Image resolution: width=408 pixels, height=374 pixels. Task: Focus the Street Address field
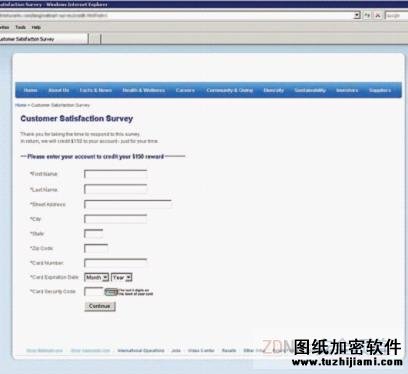128,204
